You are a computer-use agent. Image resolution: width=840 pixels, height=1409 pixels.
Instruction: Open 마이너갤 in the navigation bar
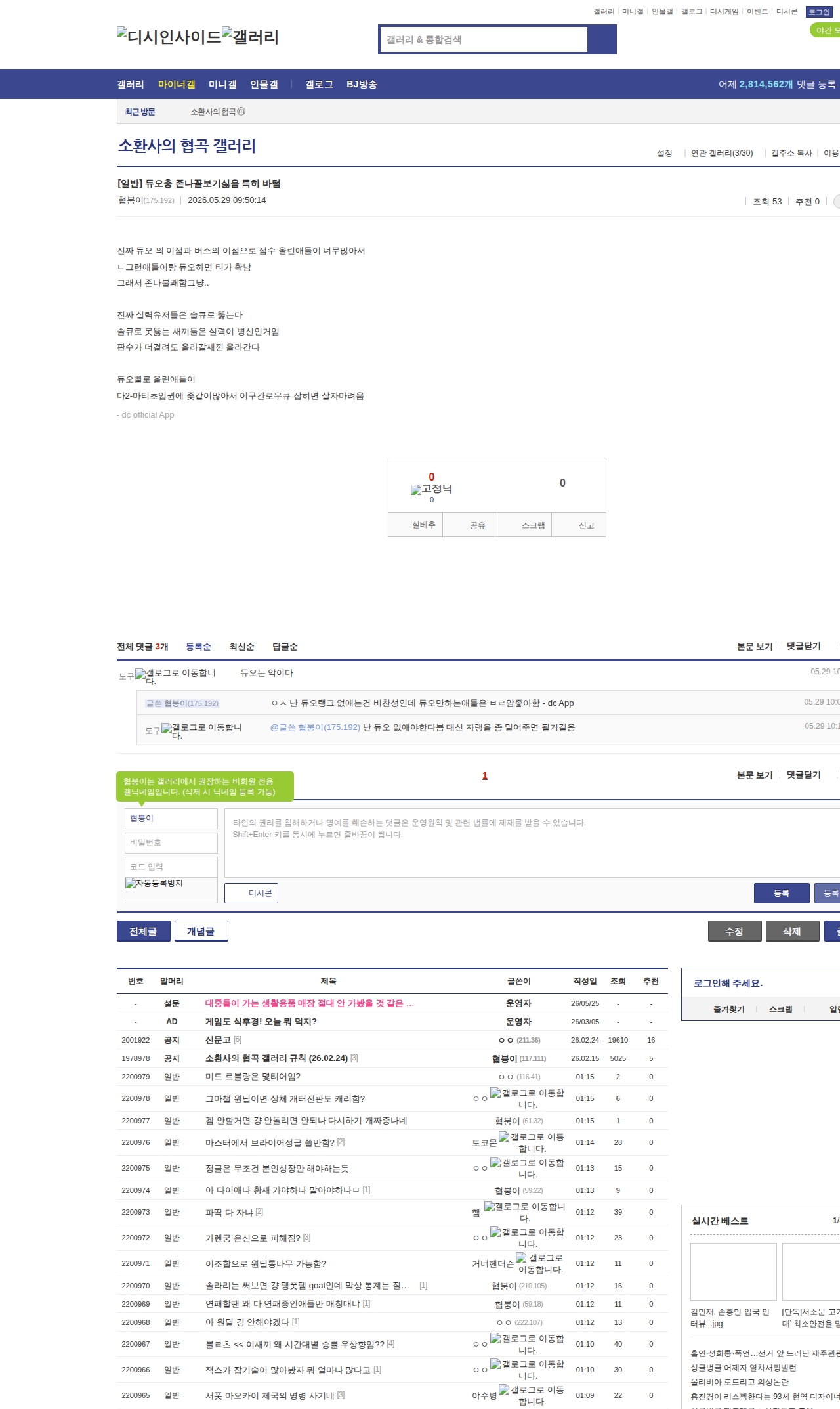(x=177, y=84)
